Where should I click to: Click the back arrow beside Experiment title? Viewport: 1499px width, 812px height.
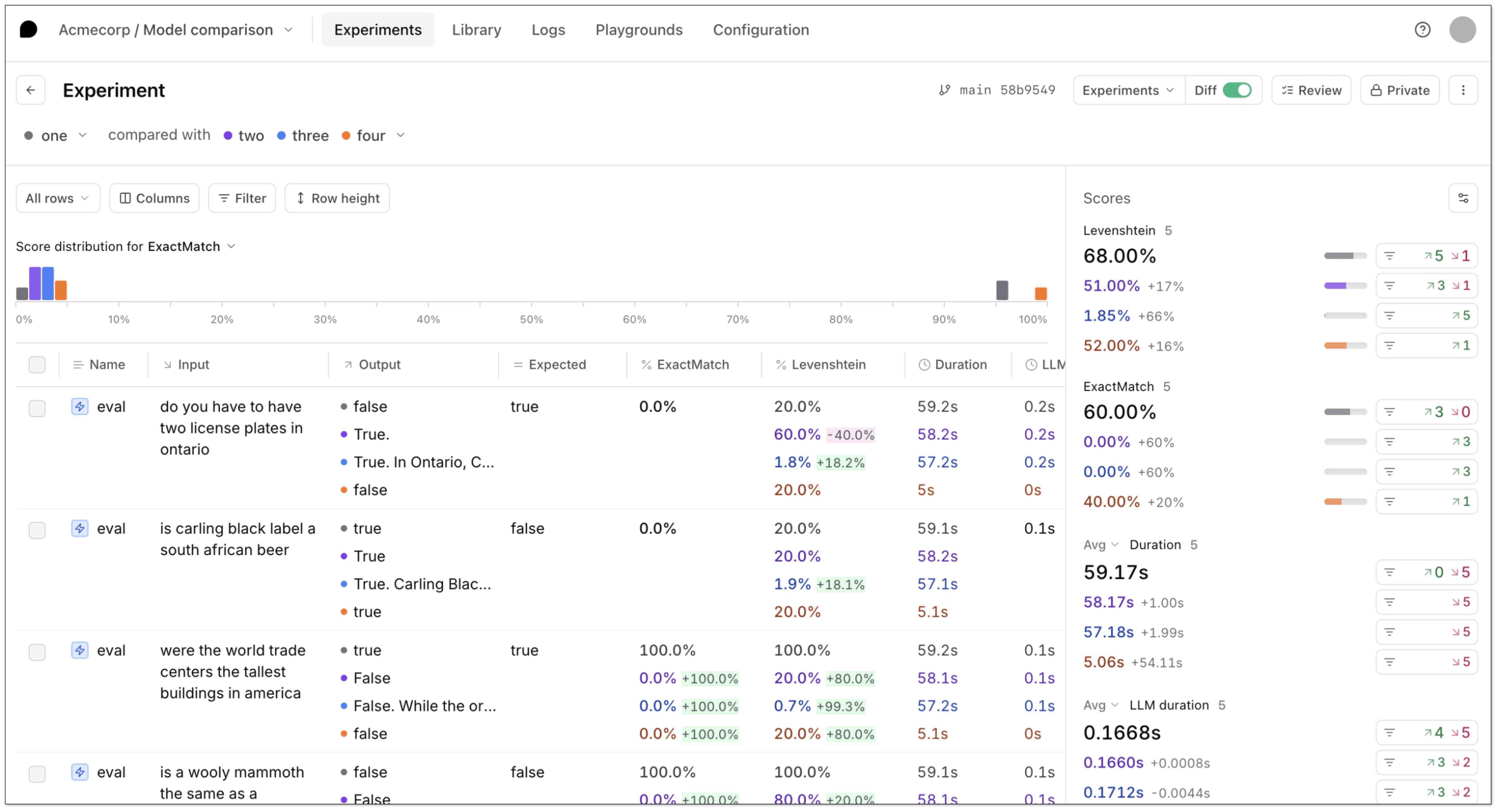click(30, 90)
